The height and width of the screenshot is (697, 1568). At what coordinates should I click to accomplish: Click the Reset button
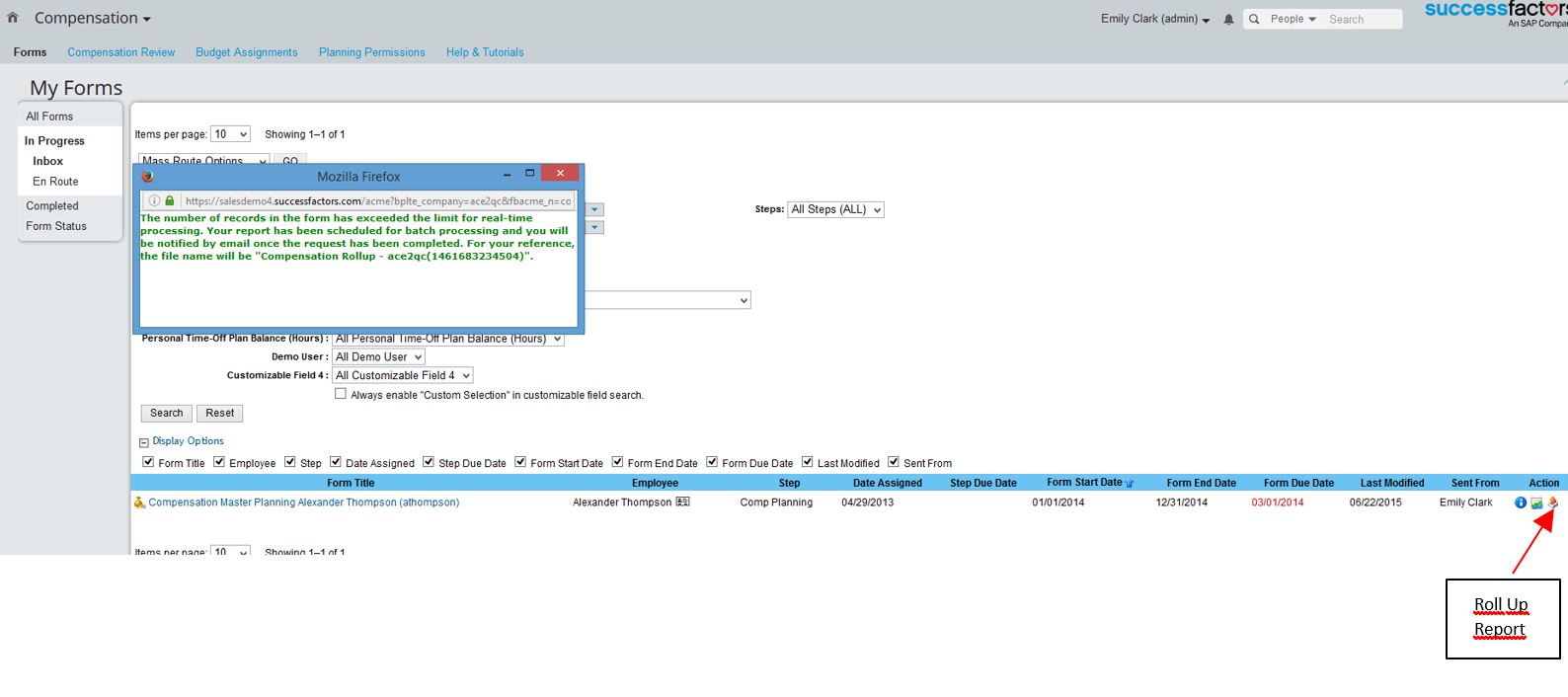pyautogui.click(x=220, y=414)
